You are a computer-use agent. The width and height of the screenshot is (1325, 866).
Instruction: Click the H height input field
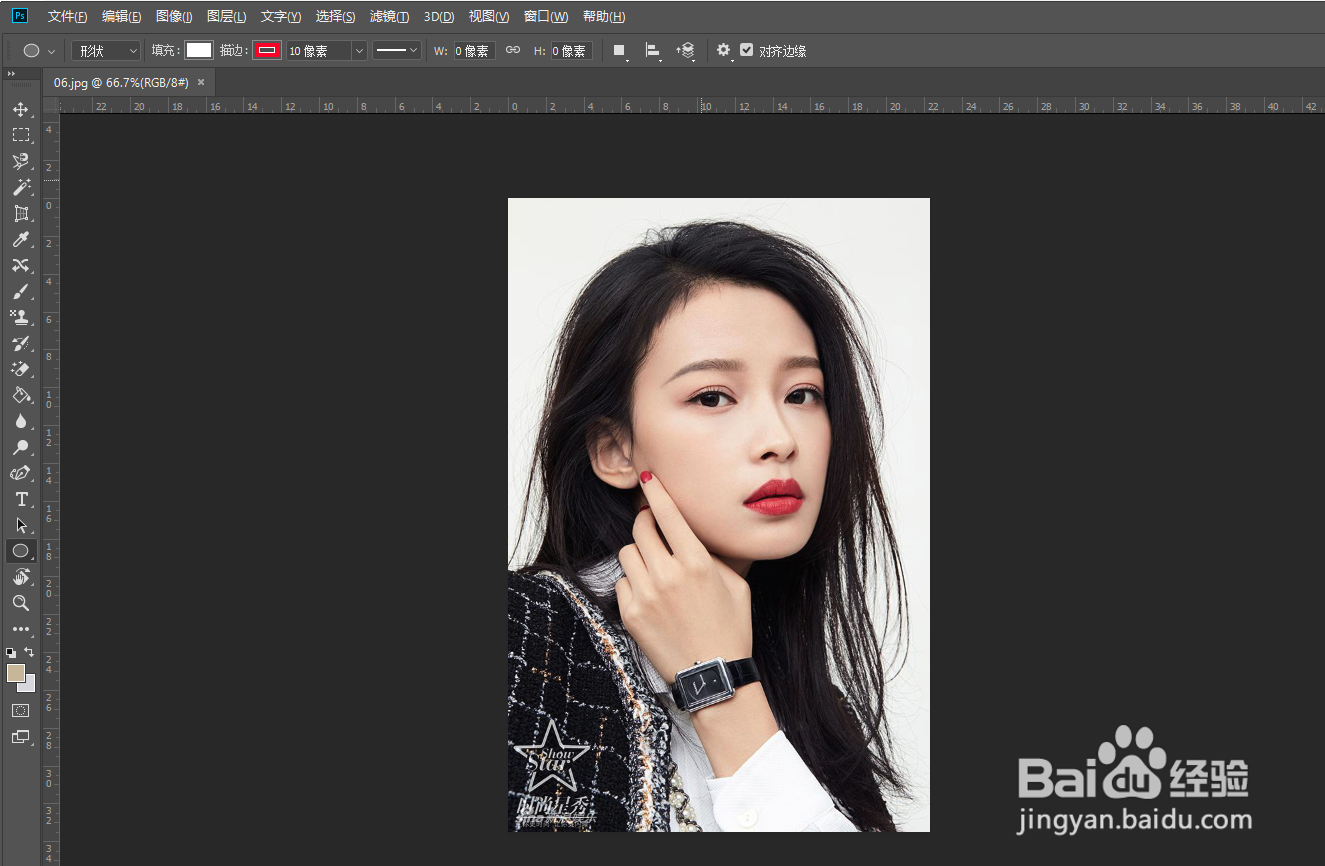[572, 51]
